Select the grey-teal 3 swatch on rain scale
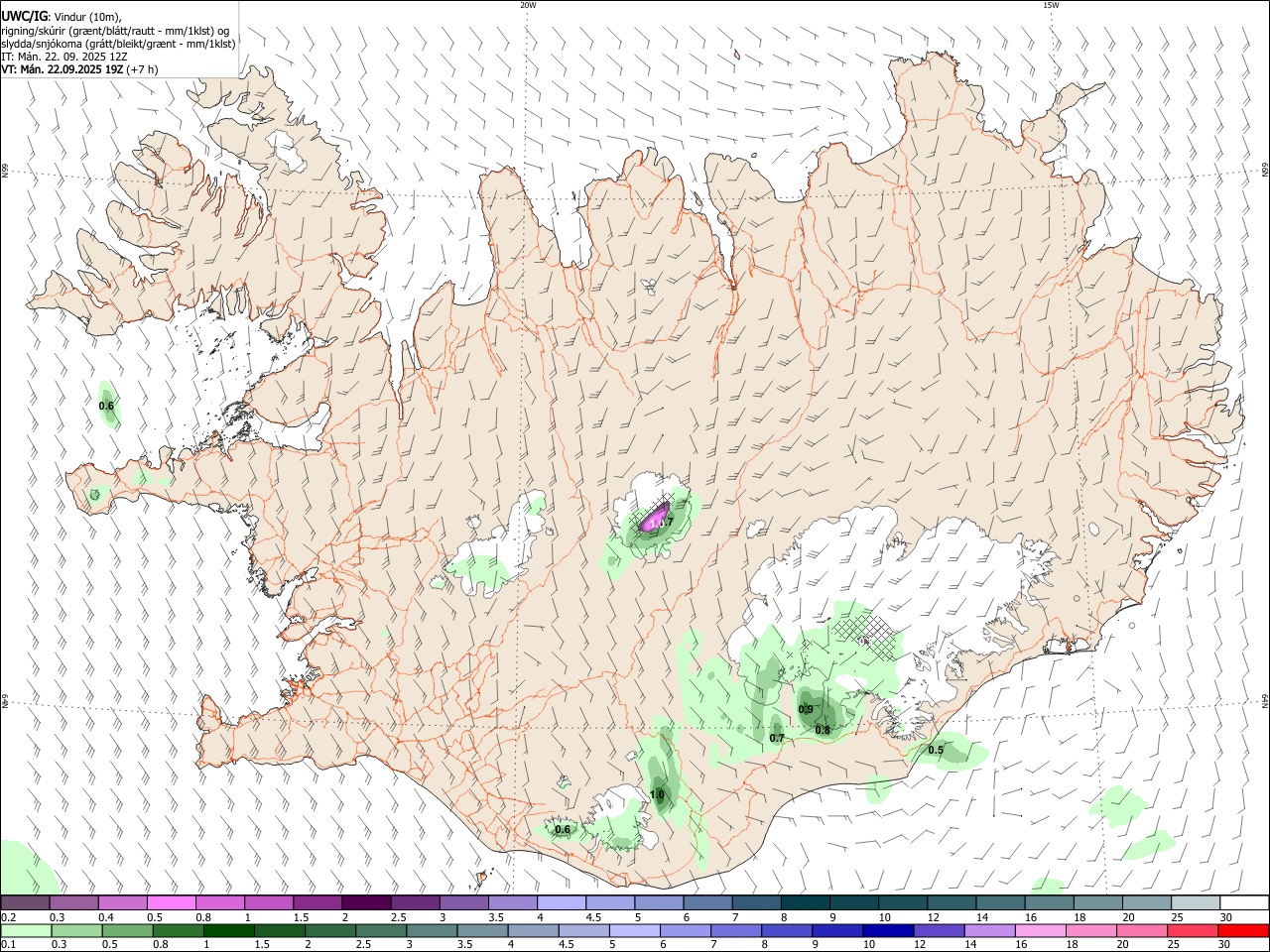 (432, 930)
